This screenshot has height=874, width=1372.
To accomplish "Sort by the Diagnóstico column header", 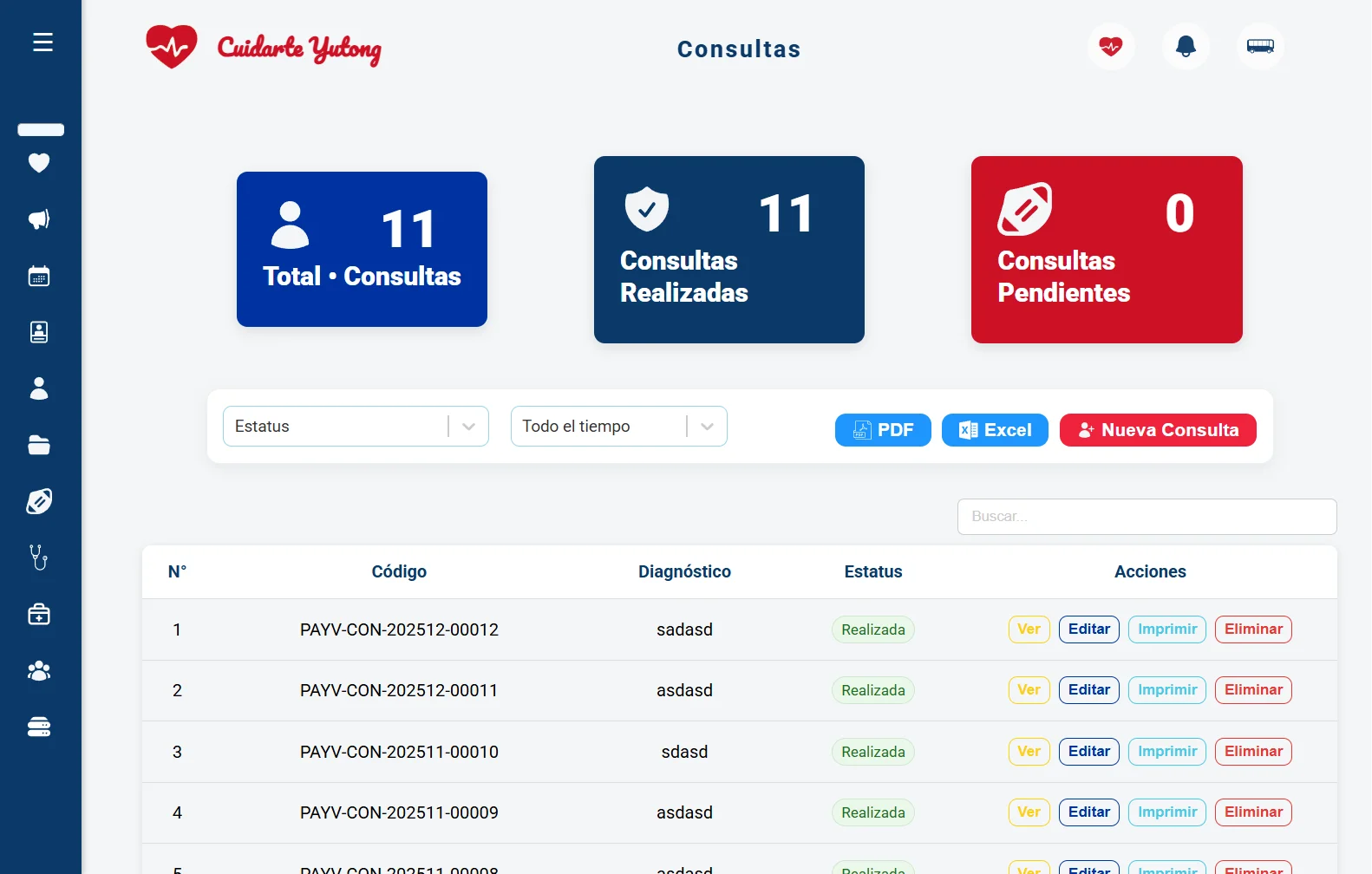I will click(x=684, y=571).
